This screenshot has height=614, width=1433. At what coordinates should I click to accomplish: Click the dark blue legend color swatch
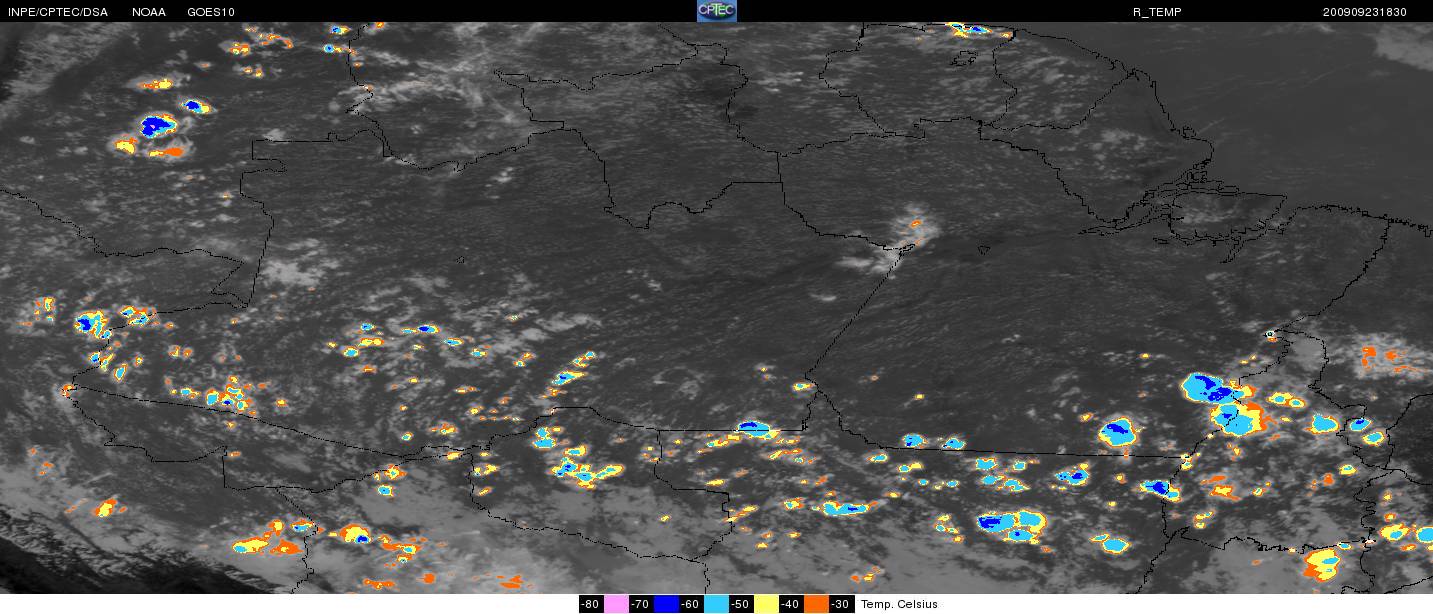click(666, 604)
